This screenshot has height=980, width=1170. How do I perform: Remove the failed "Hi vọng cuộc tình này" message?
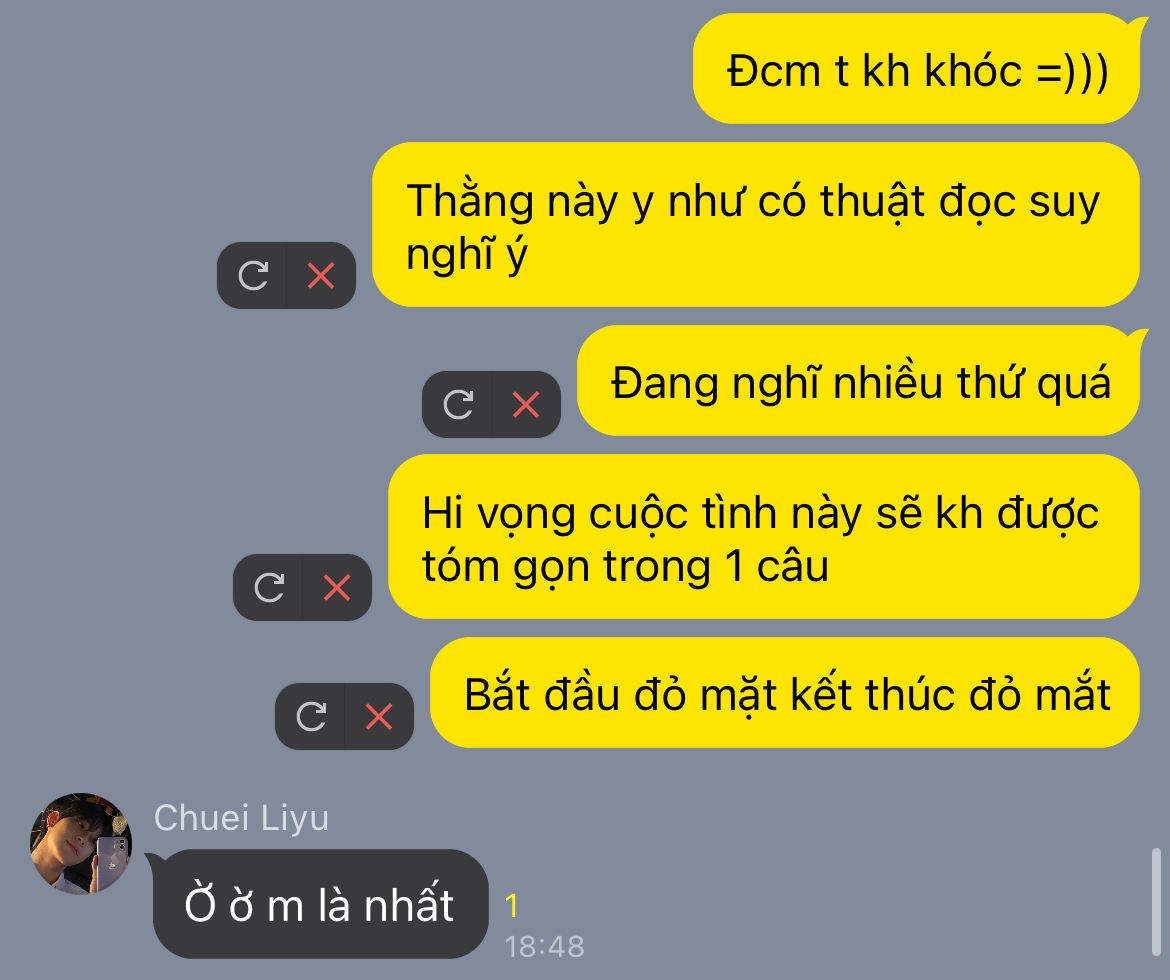click(x=337, y=587)
